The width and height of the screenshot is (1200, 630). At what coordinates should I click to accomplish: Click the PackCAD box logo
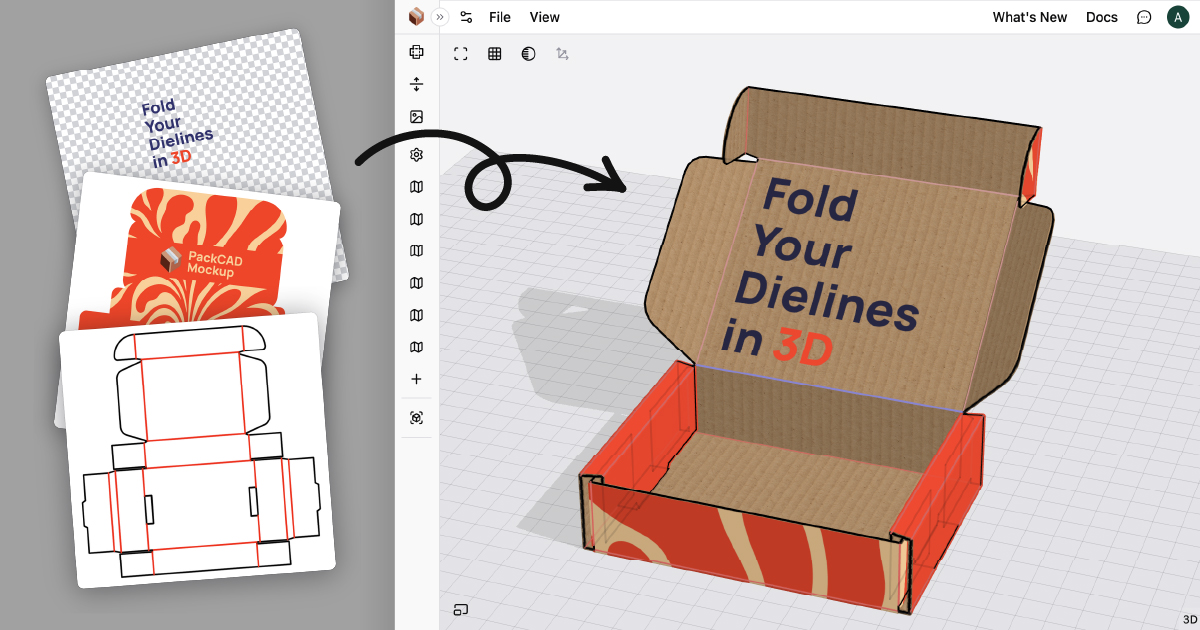coord(416,17)
